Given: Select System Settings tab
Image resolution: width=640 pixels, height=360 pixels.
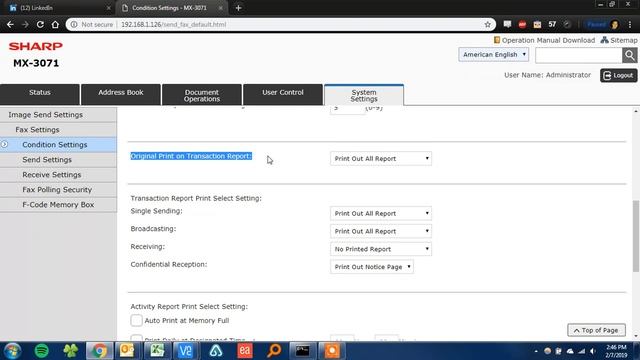Looking at the screenshot, I should tap(364, 95).
